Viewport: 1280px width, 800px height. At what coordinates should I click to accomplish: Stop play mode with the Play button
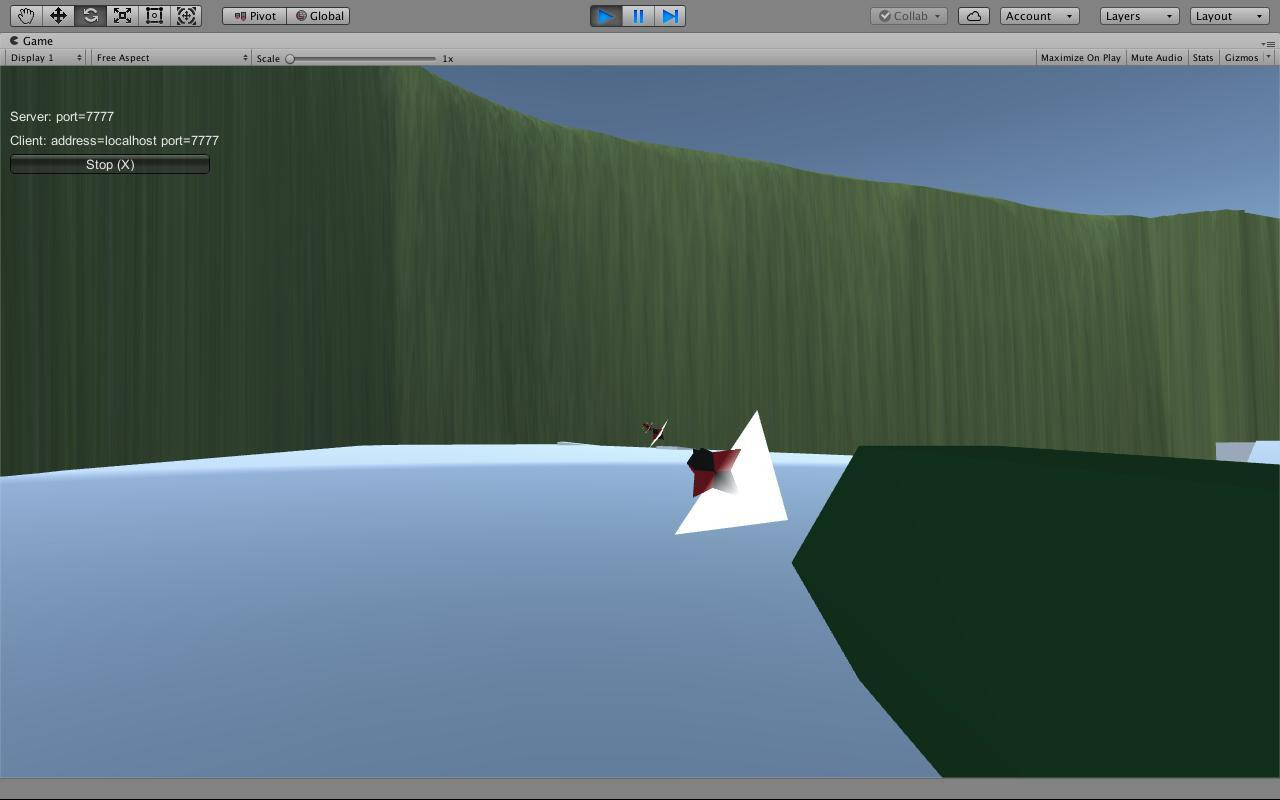[606, 16]
